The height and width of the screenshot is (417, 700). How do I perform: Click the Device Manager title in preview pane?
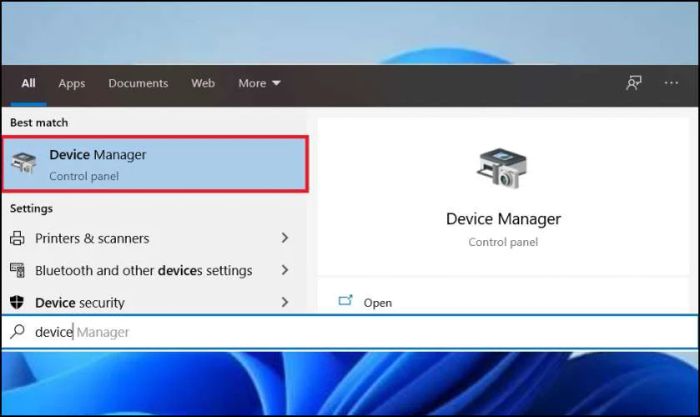pos(503,219)
